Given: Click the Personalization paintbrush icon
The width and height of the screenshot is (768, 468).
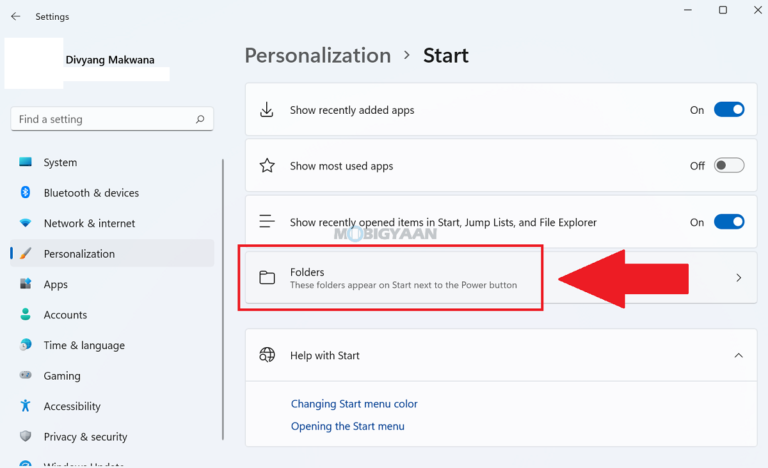Looking at the screenshot, I should point(25,253).
